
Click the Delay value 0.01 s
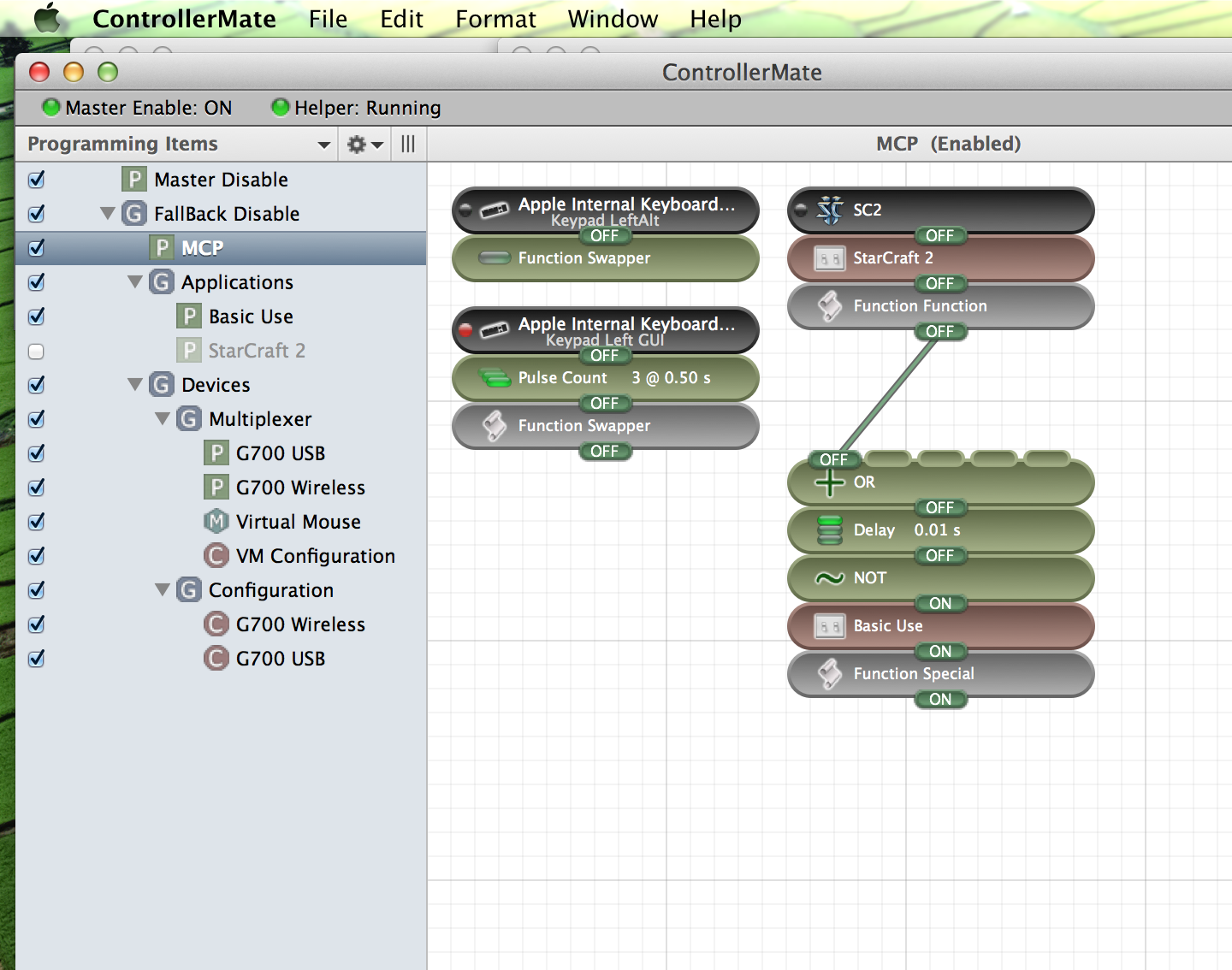937,530
